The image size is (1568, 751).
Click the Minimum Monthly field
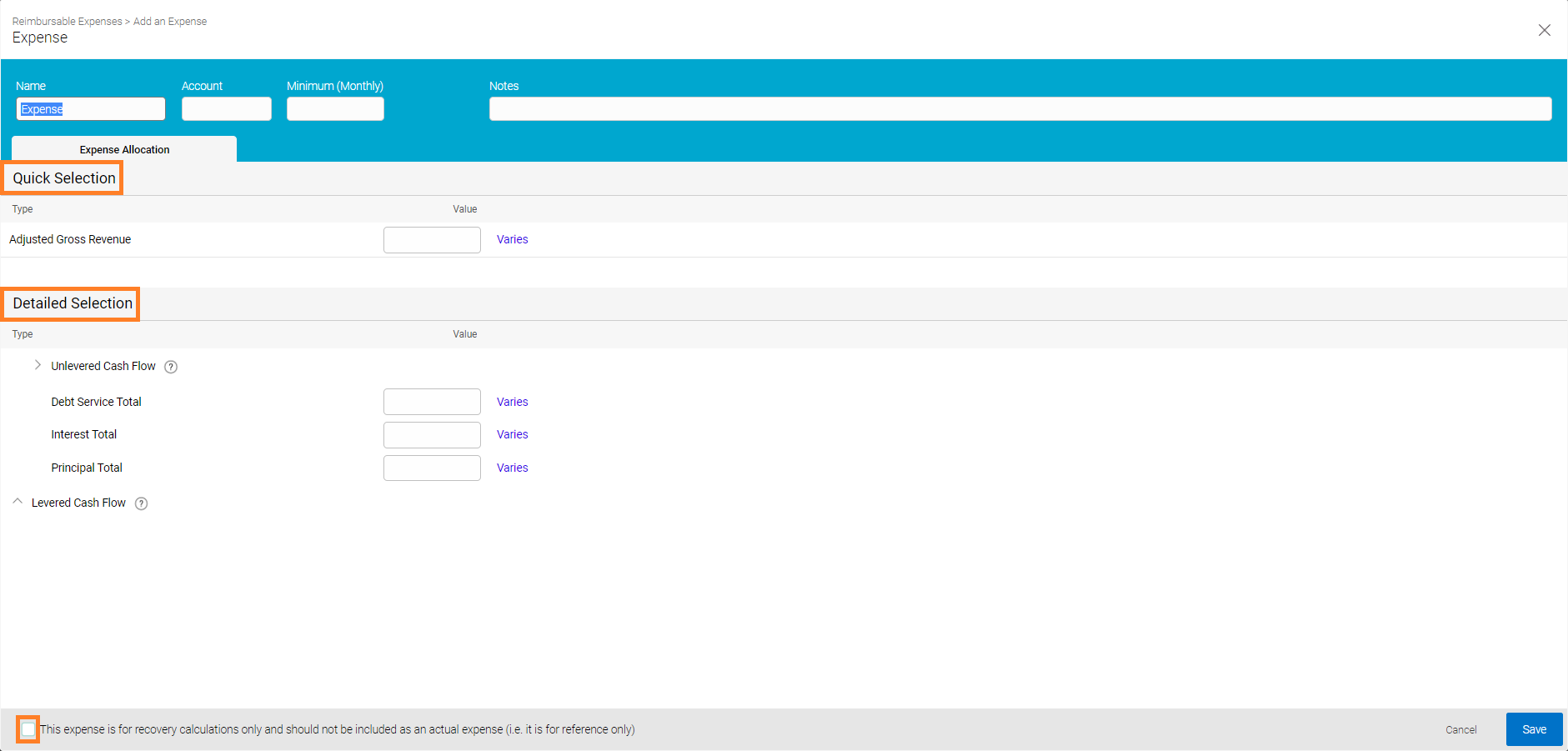(x=334, y=108)
